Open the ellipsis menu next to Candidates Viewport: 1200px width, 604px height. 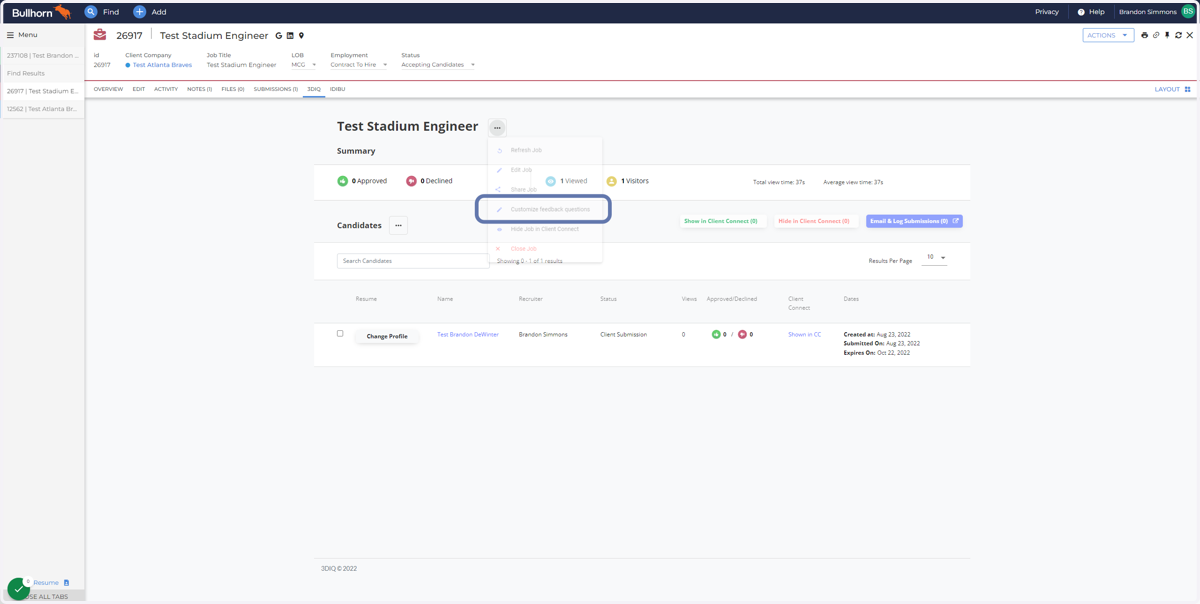398,225
